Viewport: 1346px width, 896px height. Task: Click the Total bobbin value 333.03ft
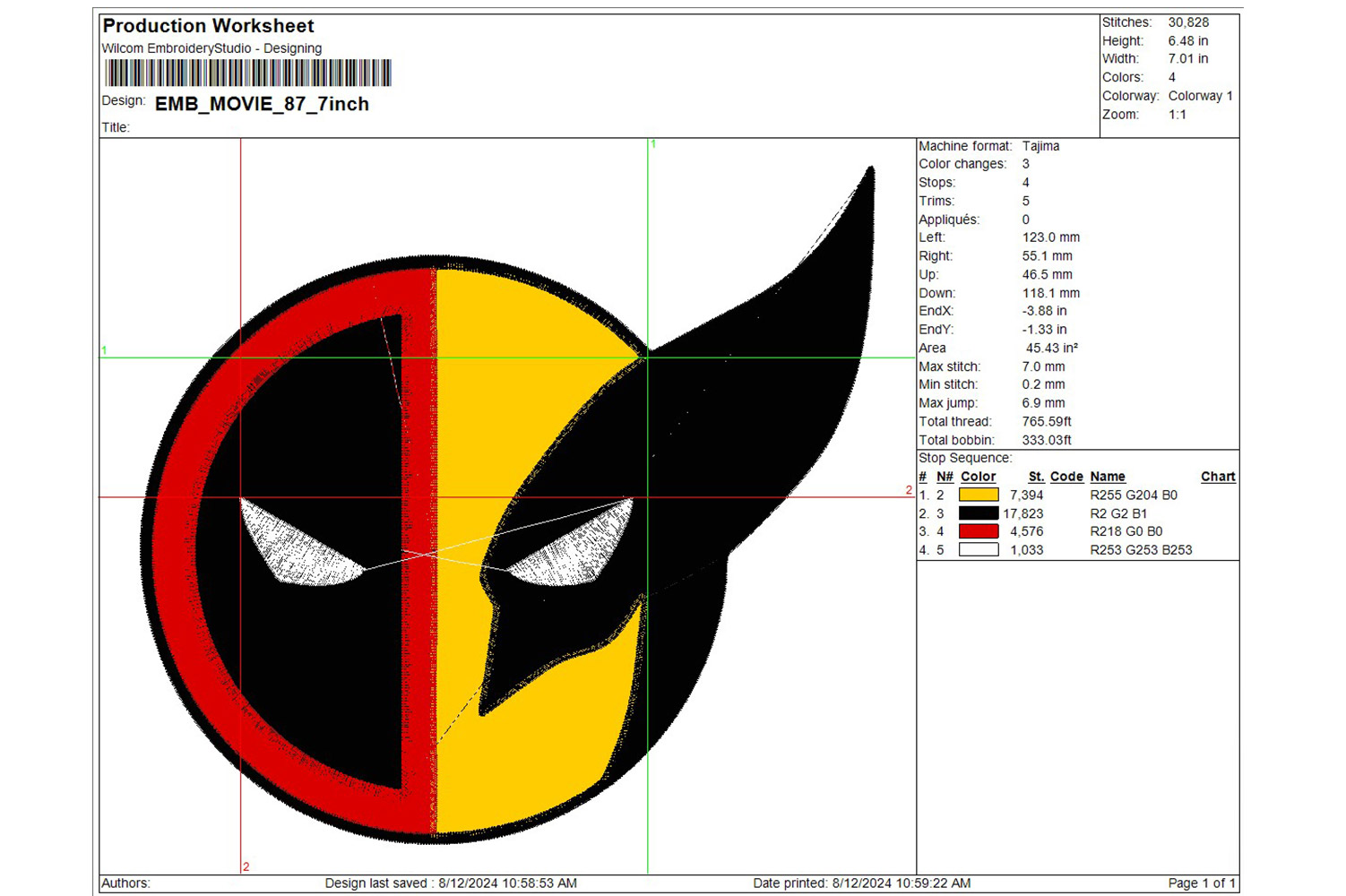(x=1047, y=440)
